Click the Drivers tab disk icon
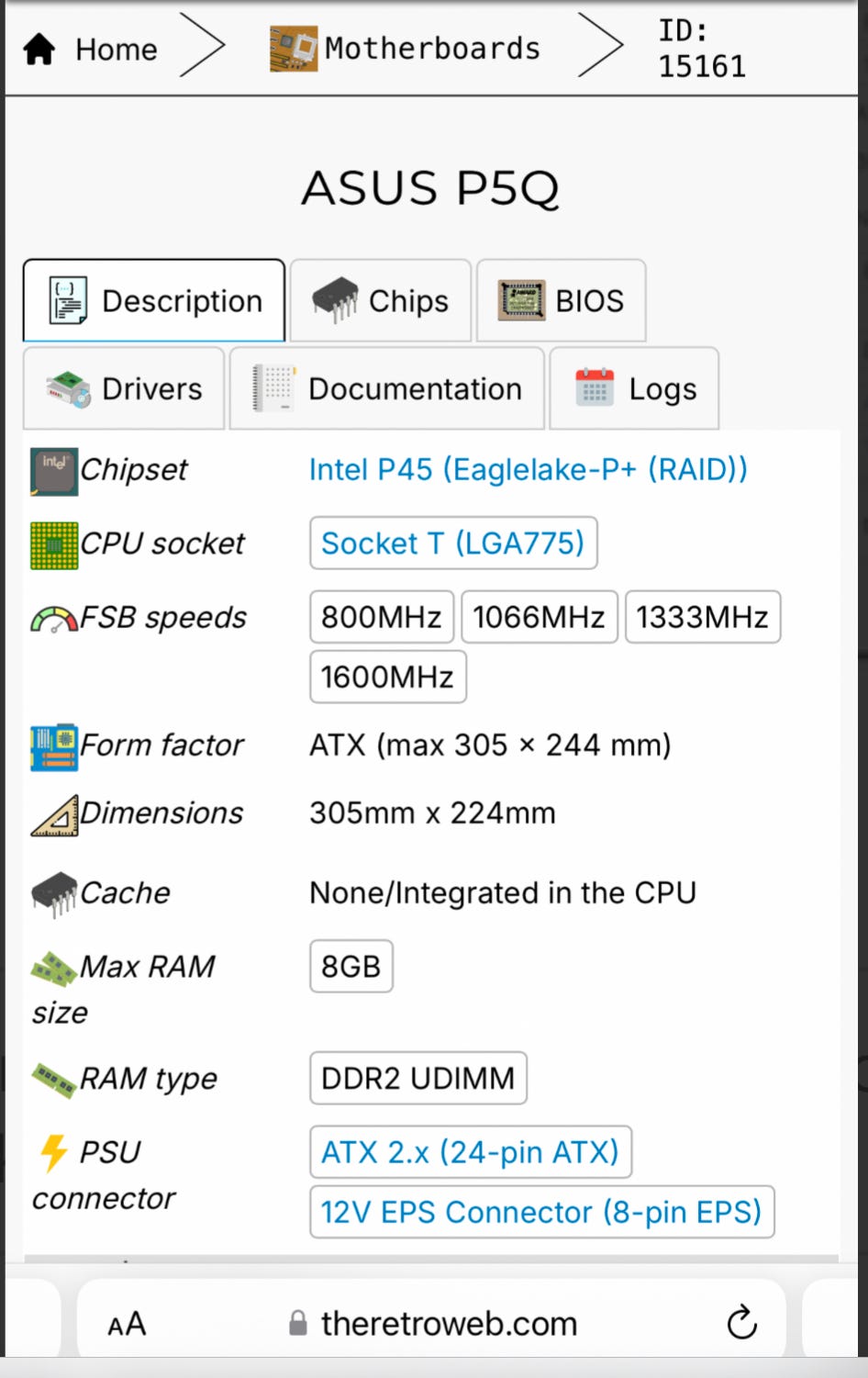 (69, 389)
